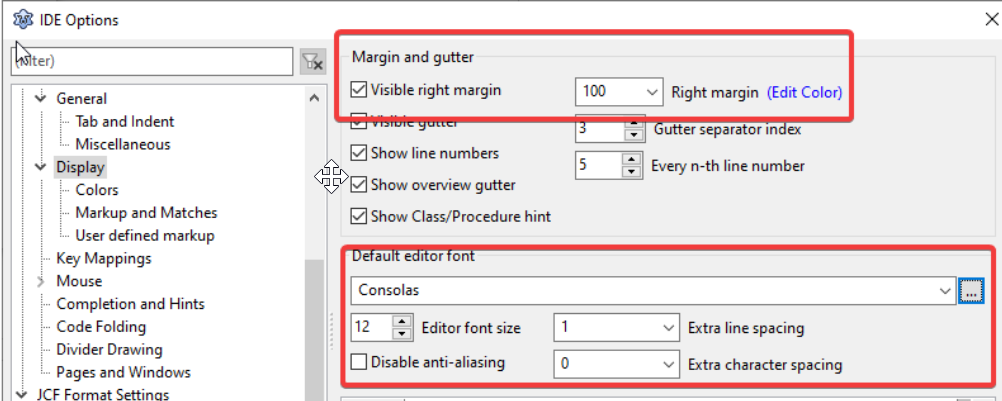Select Colors under Display
Viewport: 1002px width, 401px height.
click(96, 190)
